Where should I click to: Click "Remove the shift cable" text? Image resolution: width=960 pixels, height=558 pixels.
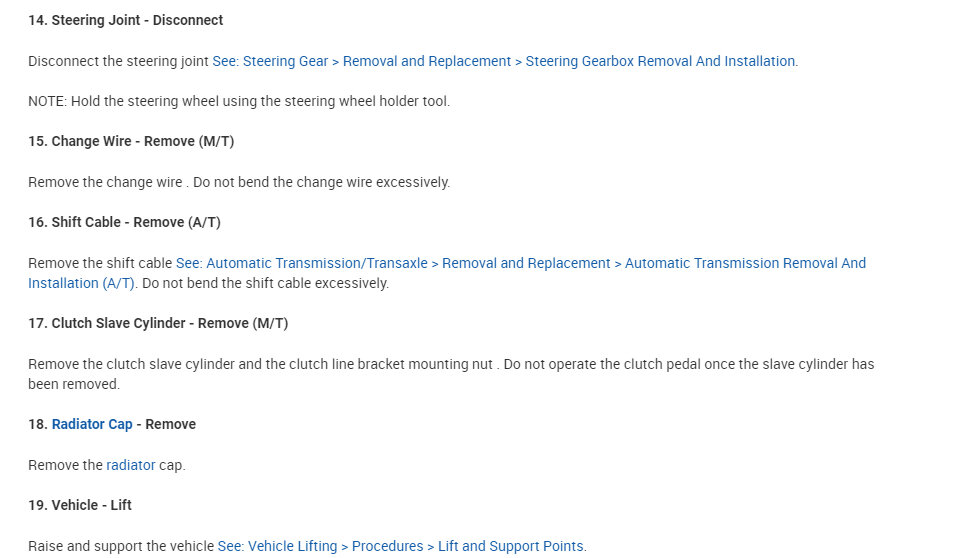tap(100, 263)
